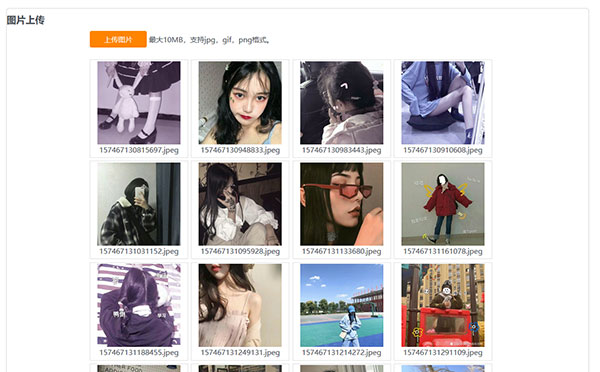Image resolution: width=600 pixels, height=372 pixels.
Task: Click the filename text 157467131161078.jpeg
Action: pos(443,251)
